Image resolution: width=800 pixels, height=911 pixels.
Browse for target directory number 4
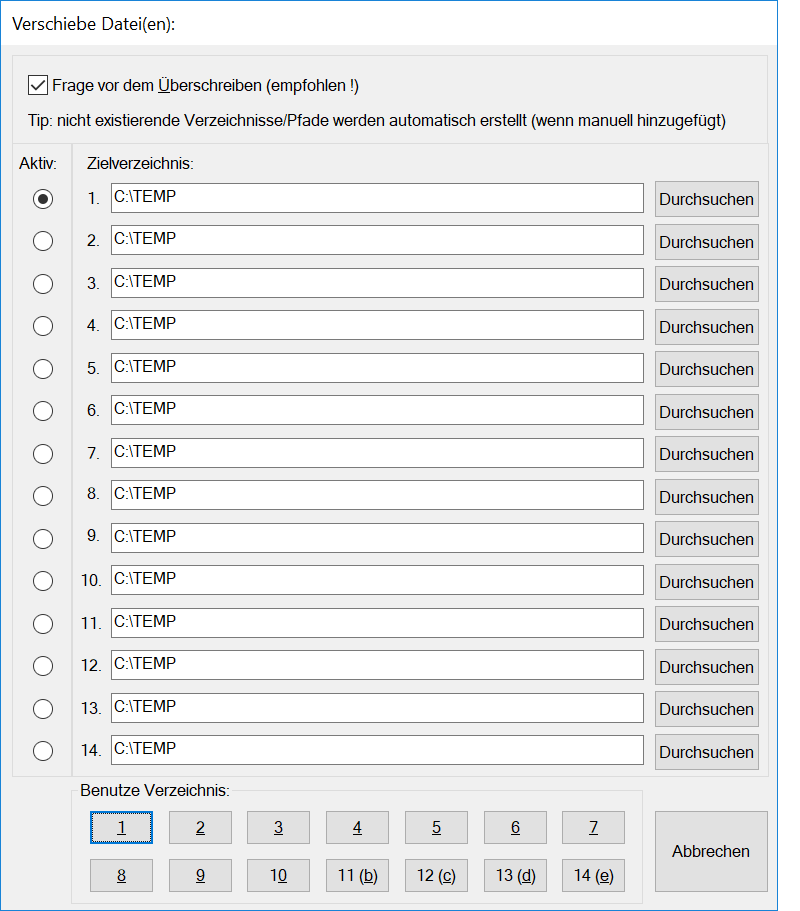(x=706, y=327)
